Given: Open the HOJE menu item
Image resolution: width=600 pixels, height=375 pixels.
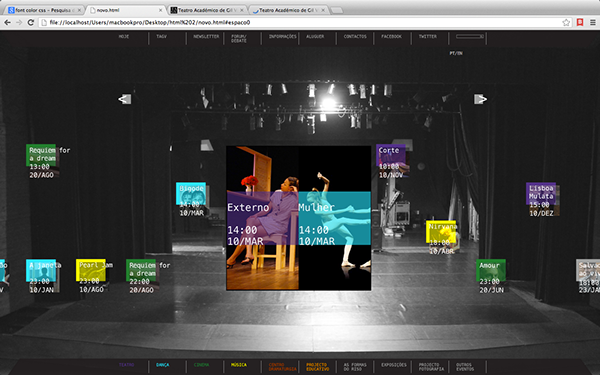Looking at the screenshot, I should point(124,37).
